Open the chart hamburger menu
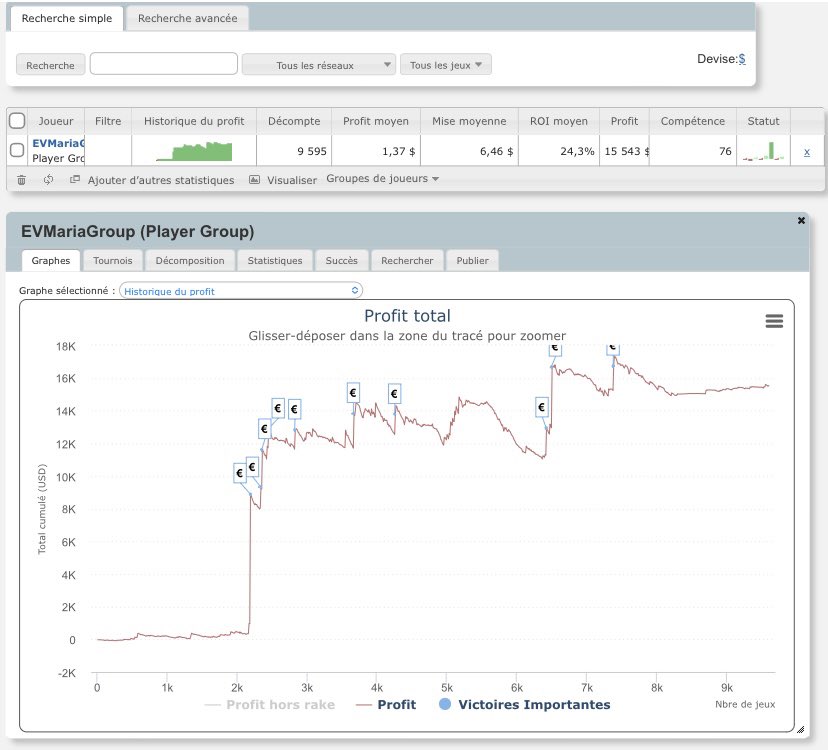This screenshot has width=828, height=750. (774, 321)
